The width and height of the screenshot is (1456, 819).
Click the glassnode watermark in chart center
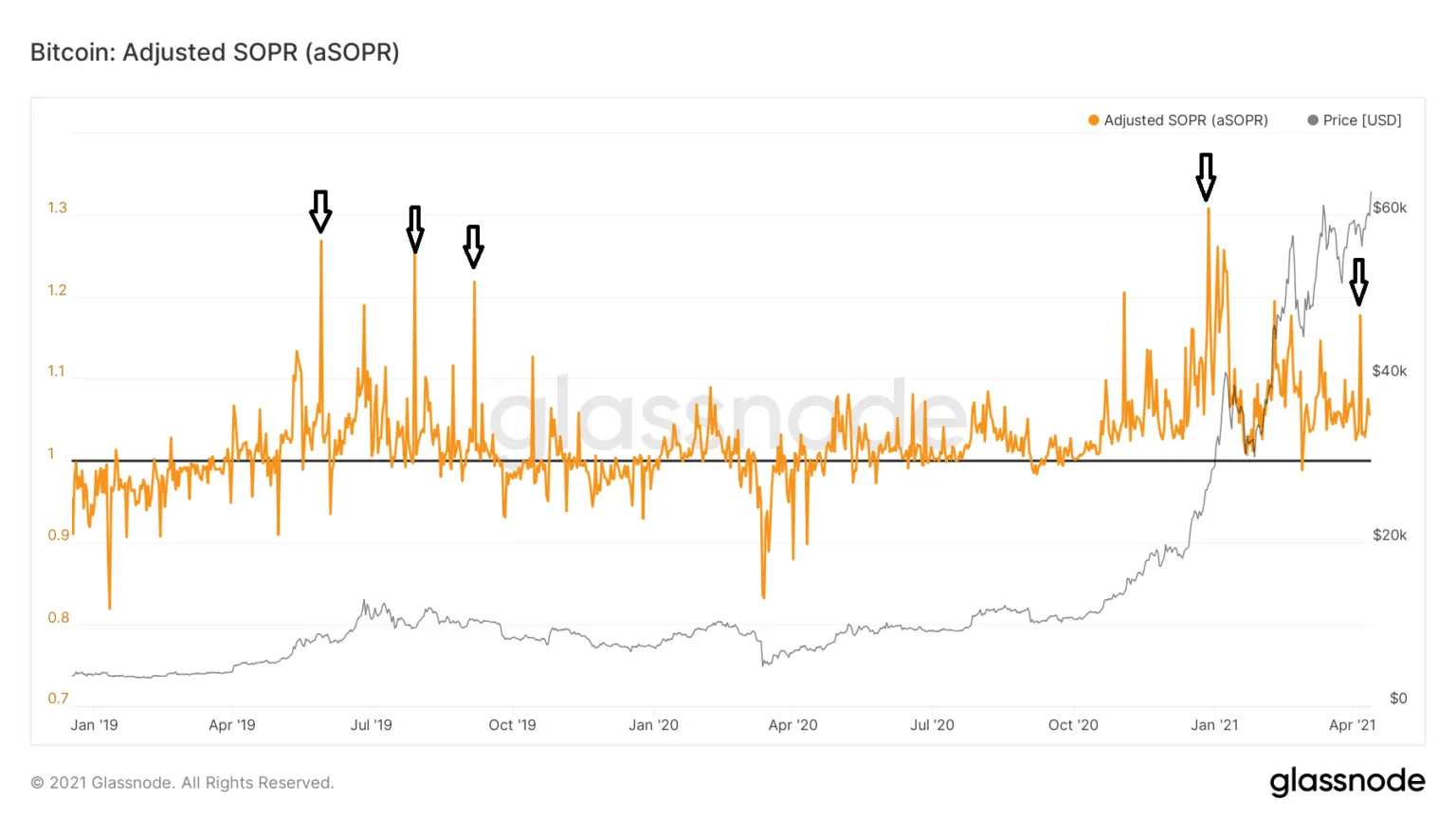tap(728, 415)
